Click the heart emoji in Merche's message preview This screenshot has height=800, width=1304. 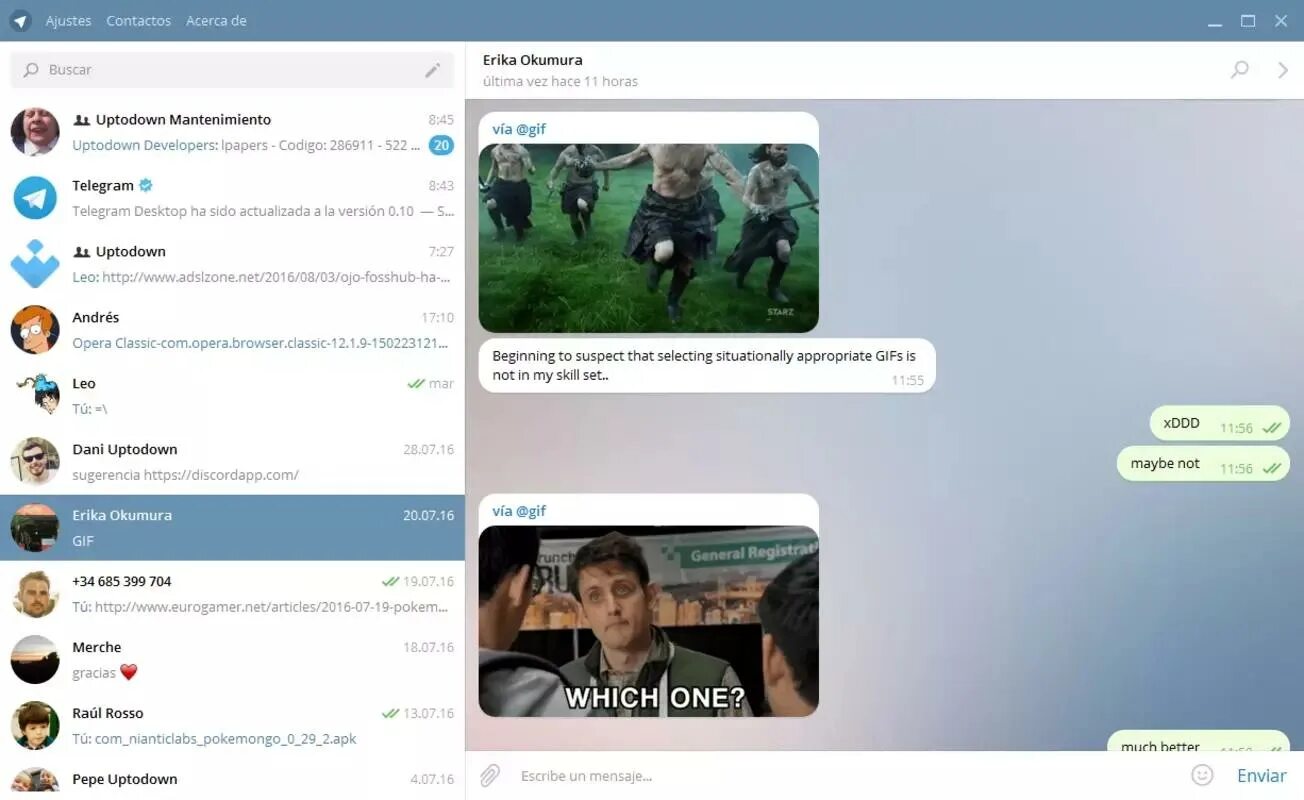coord(131,673)
